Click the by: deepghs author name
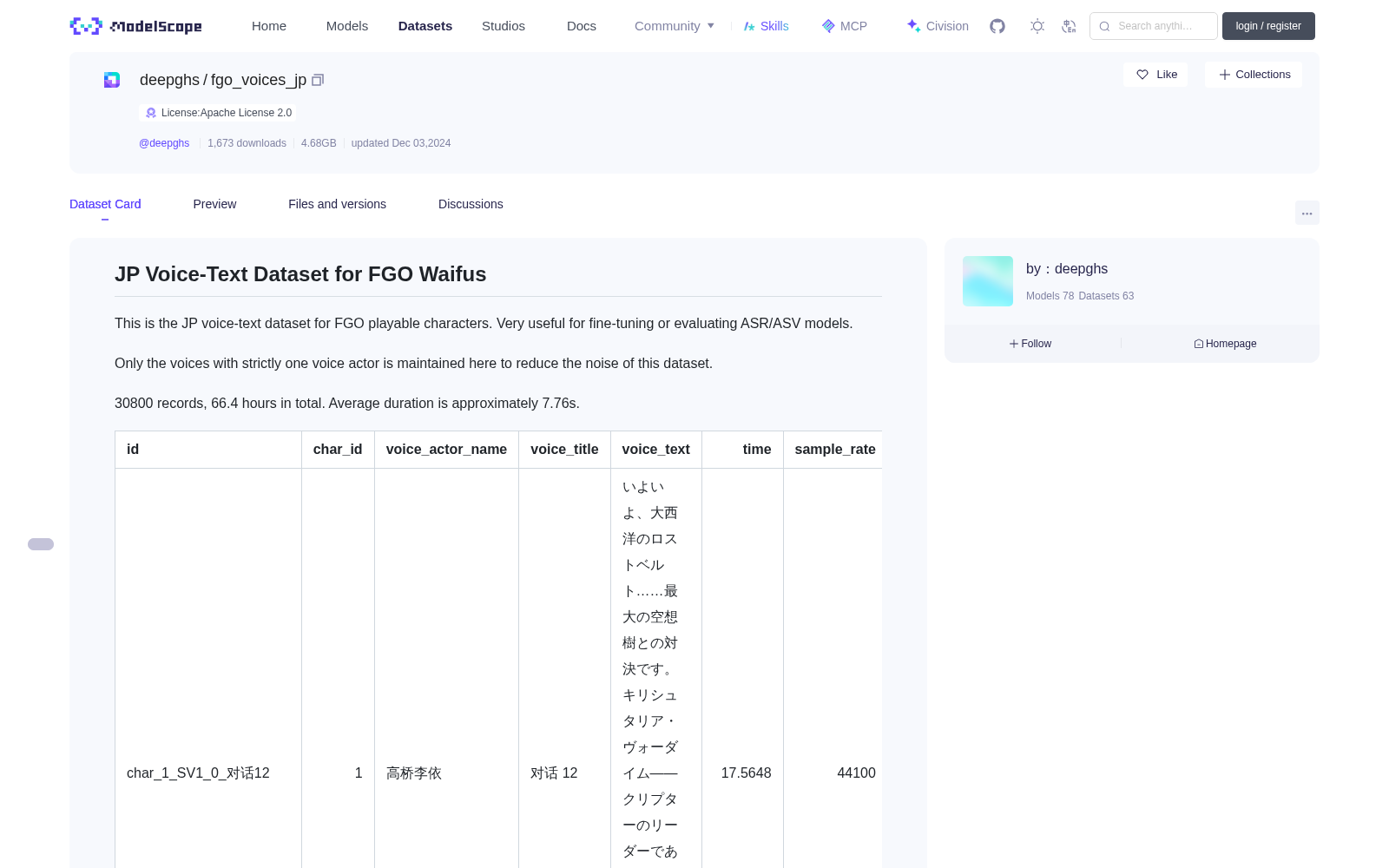1389x868 pixels. [x=1067, y=269]
